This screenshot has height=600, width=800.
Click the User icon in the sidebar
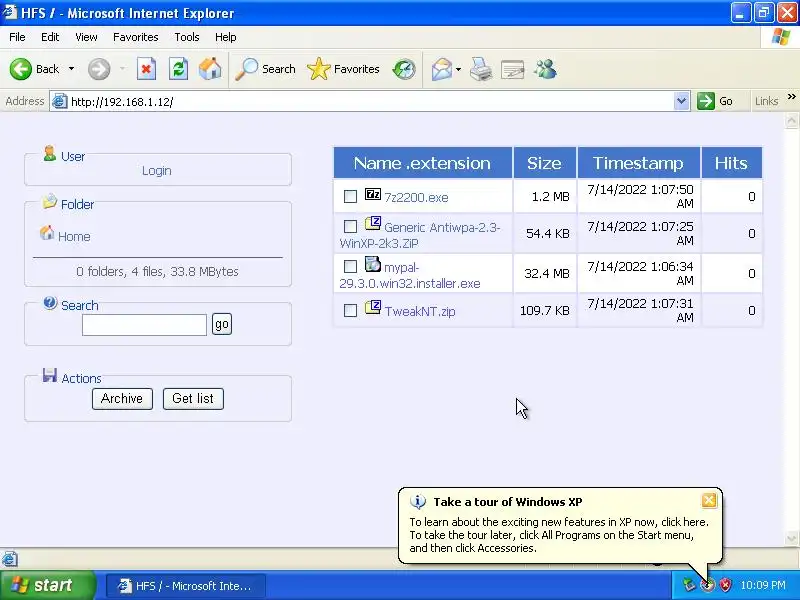click(x=49, y=153)
